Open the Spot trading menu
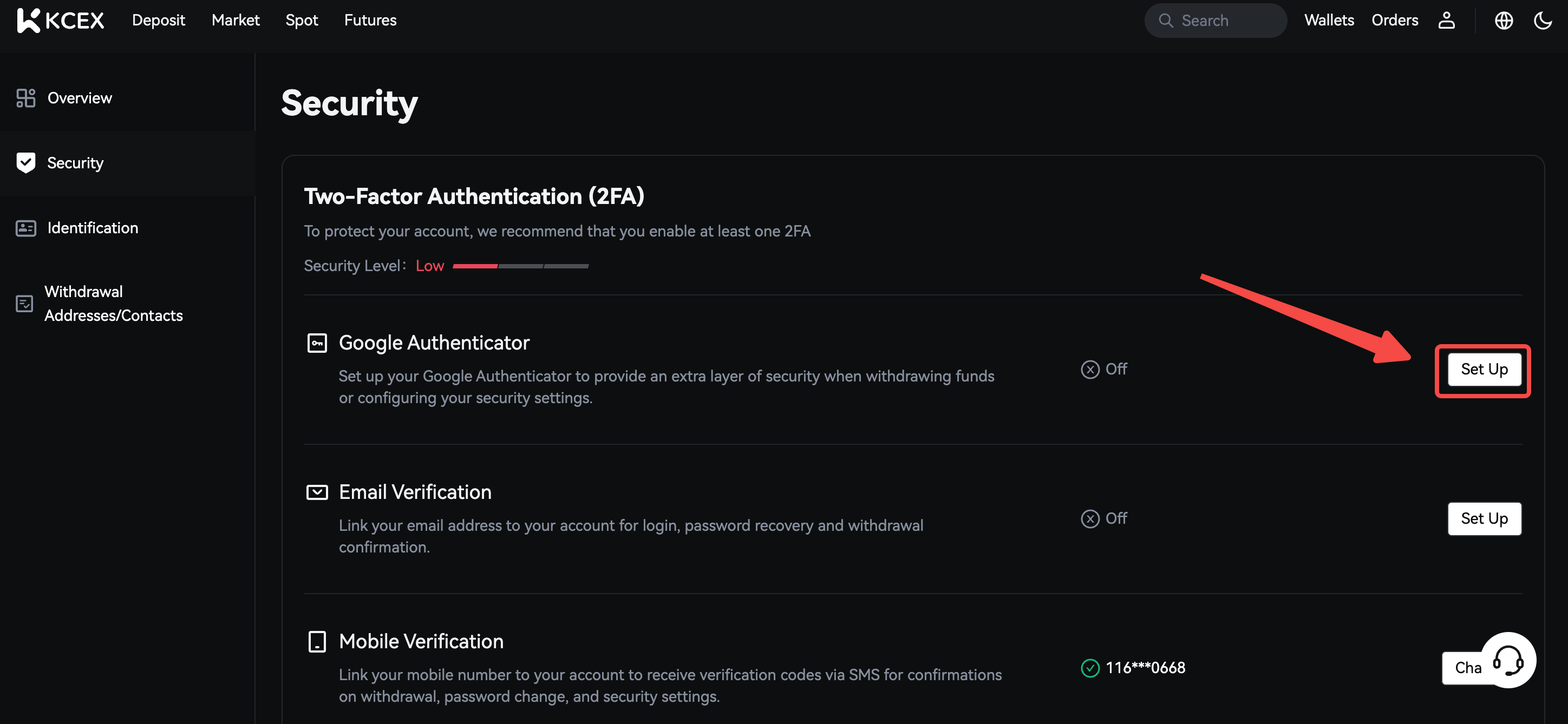1568x724 pixels. click(301, 20)
